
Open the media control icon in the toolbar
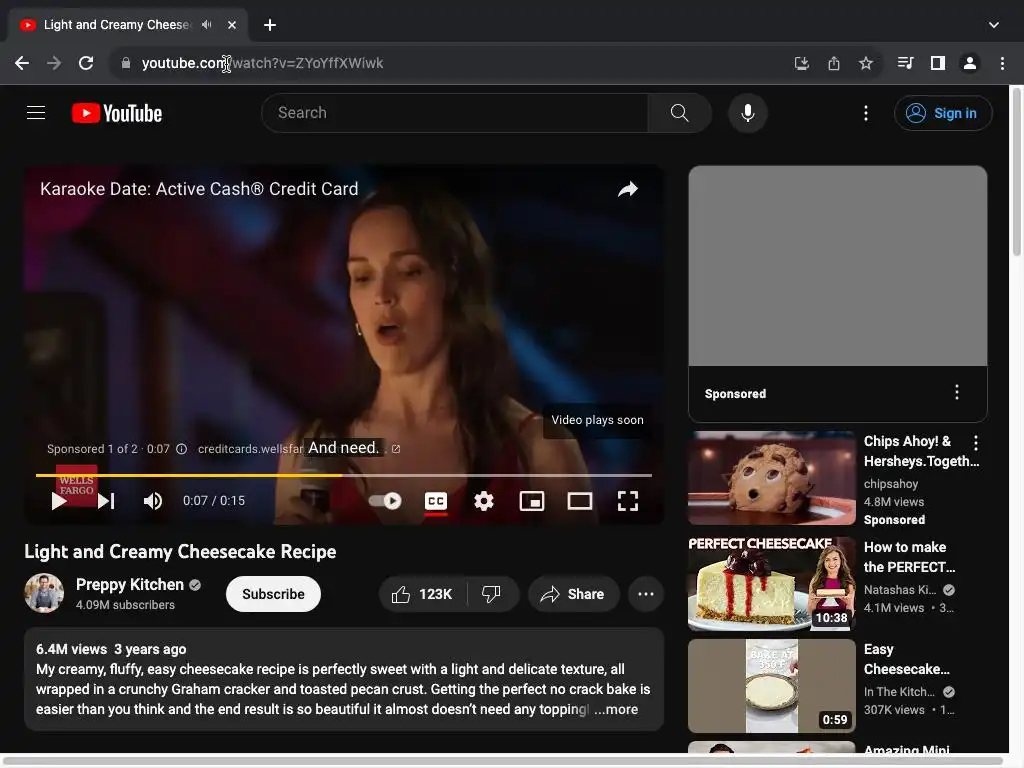coord(905,63)
